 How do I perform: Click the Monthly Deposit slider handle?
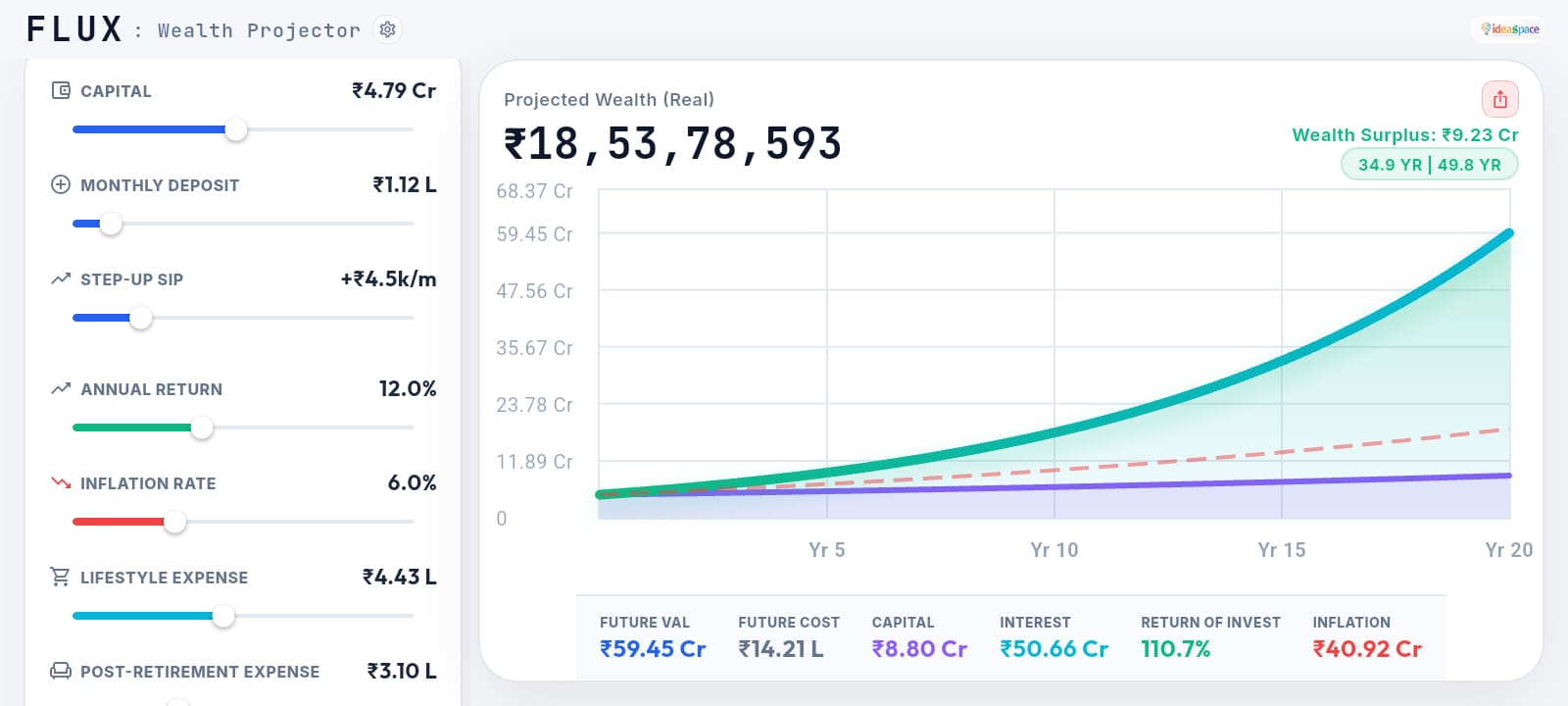[112, 224]
